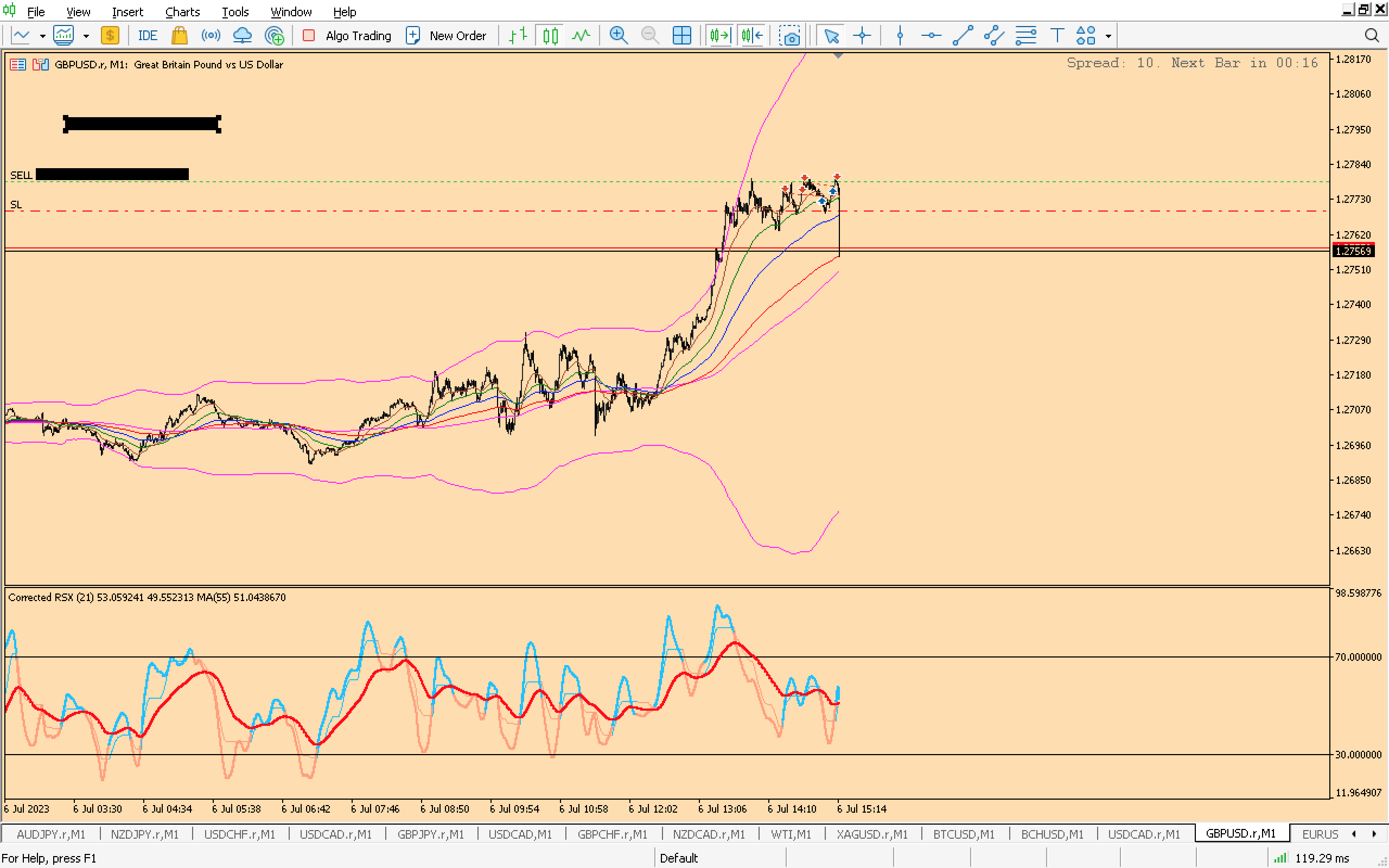Select the crosshair cursor tool
The width and height of the screenshot is (1389, 868).
point(862,36)
